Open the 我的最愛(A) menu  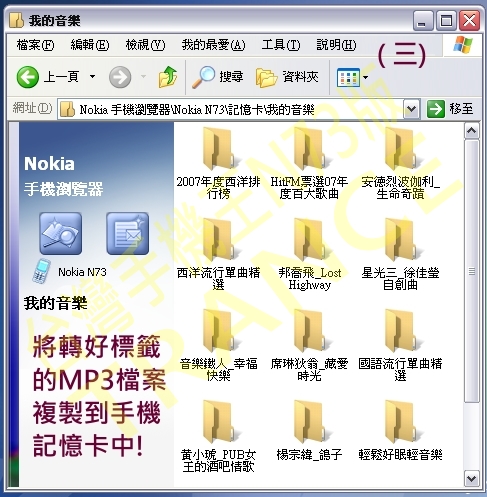213,45
